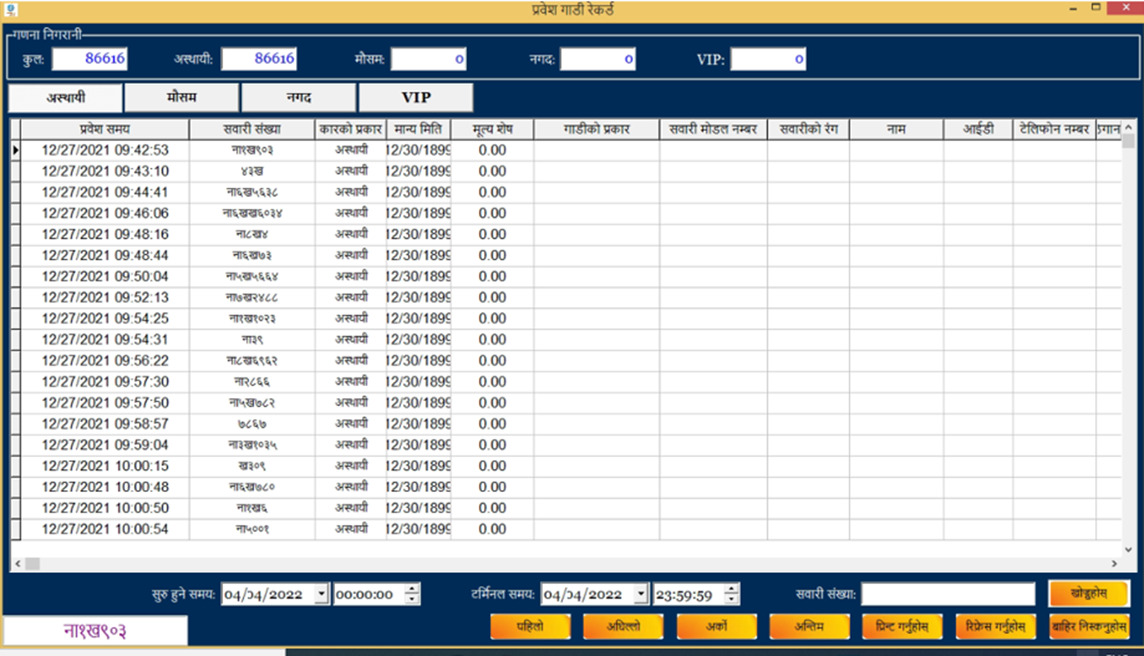The height and width of the screenshot is (656, 1144).
Task: Click the अर्को next button
Action: pyautogui.click(x=716, y=627)
